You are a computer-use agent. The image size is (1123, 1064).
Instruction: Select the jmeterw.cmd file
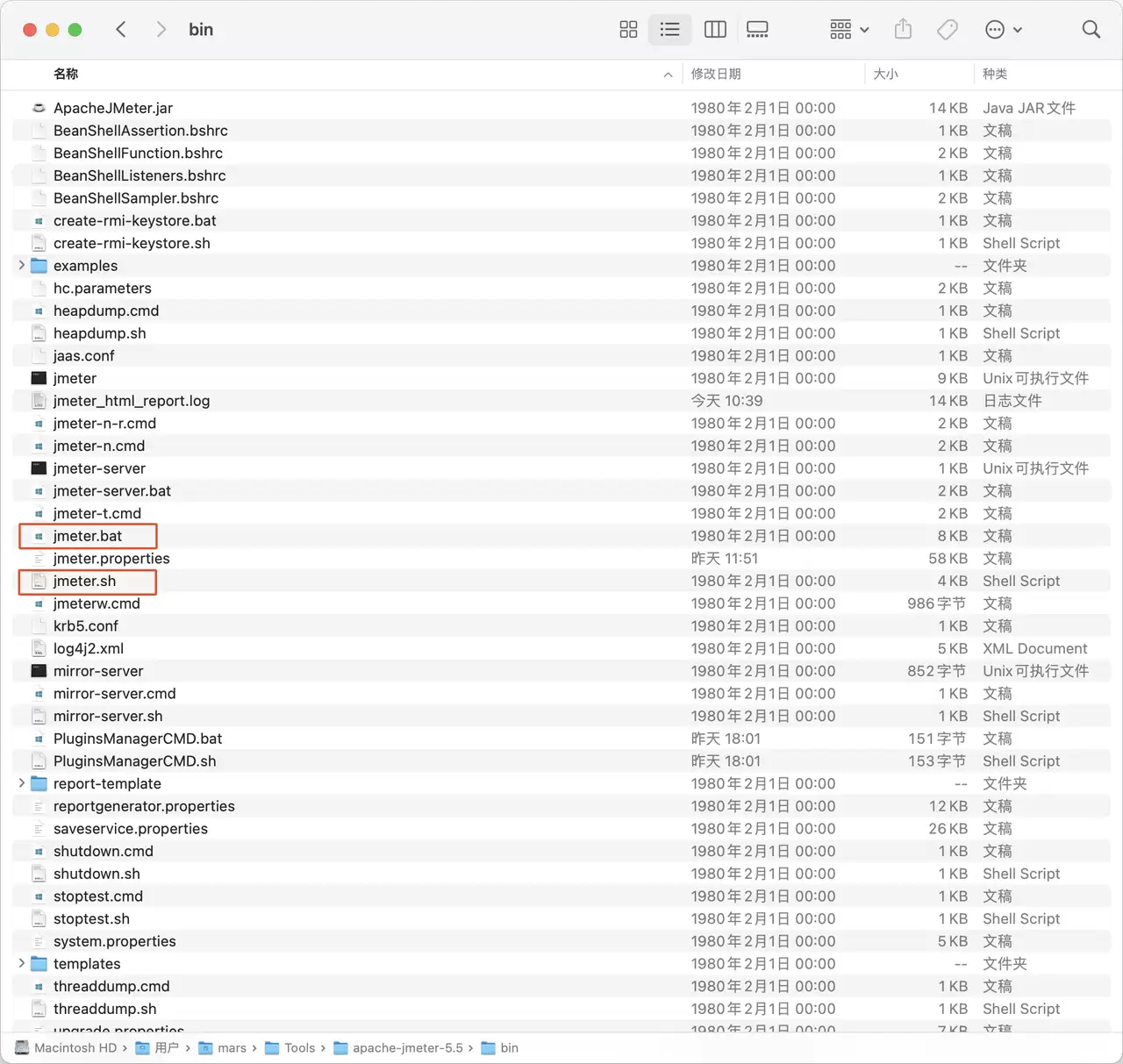point(97,603)
